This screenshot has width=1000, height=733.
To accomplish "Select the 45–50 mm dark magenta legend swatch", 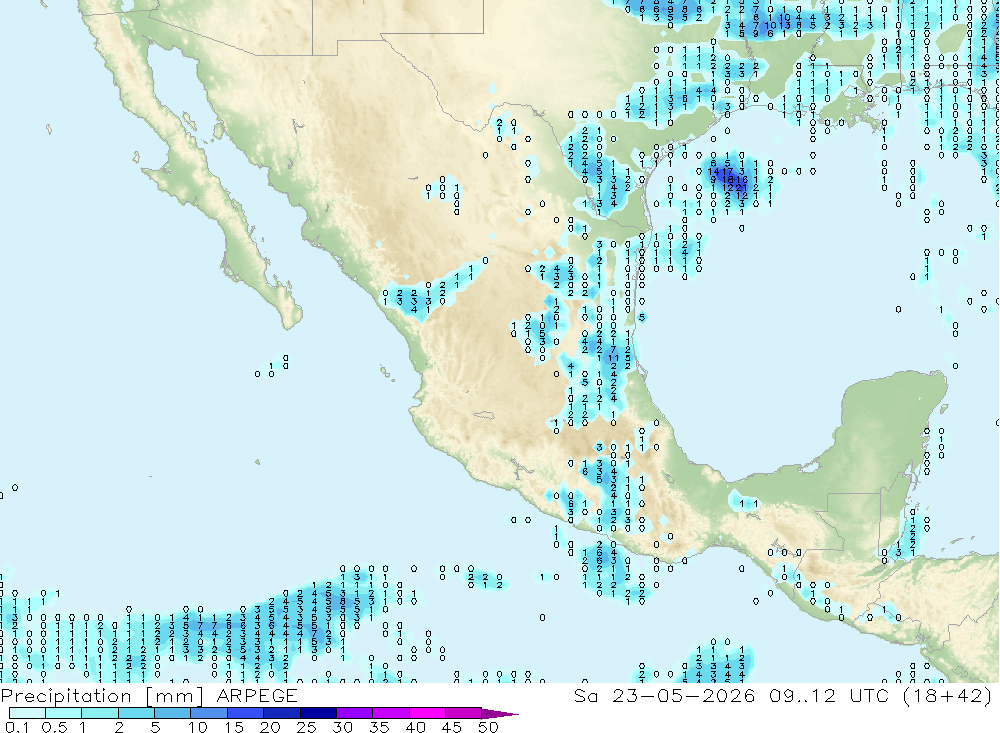I will pos(464,713).
